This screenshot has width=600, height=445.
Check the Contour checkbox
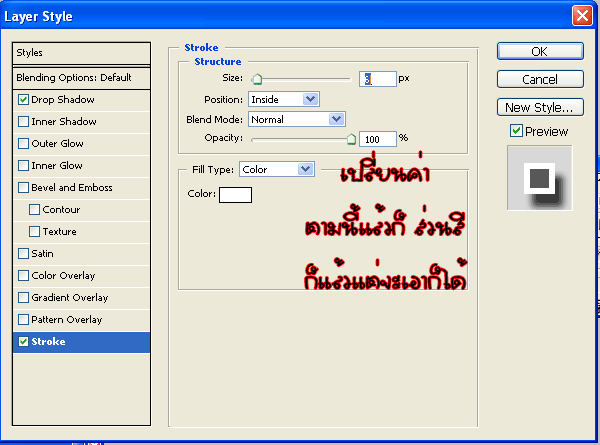tap(34, 210)
